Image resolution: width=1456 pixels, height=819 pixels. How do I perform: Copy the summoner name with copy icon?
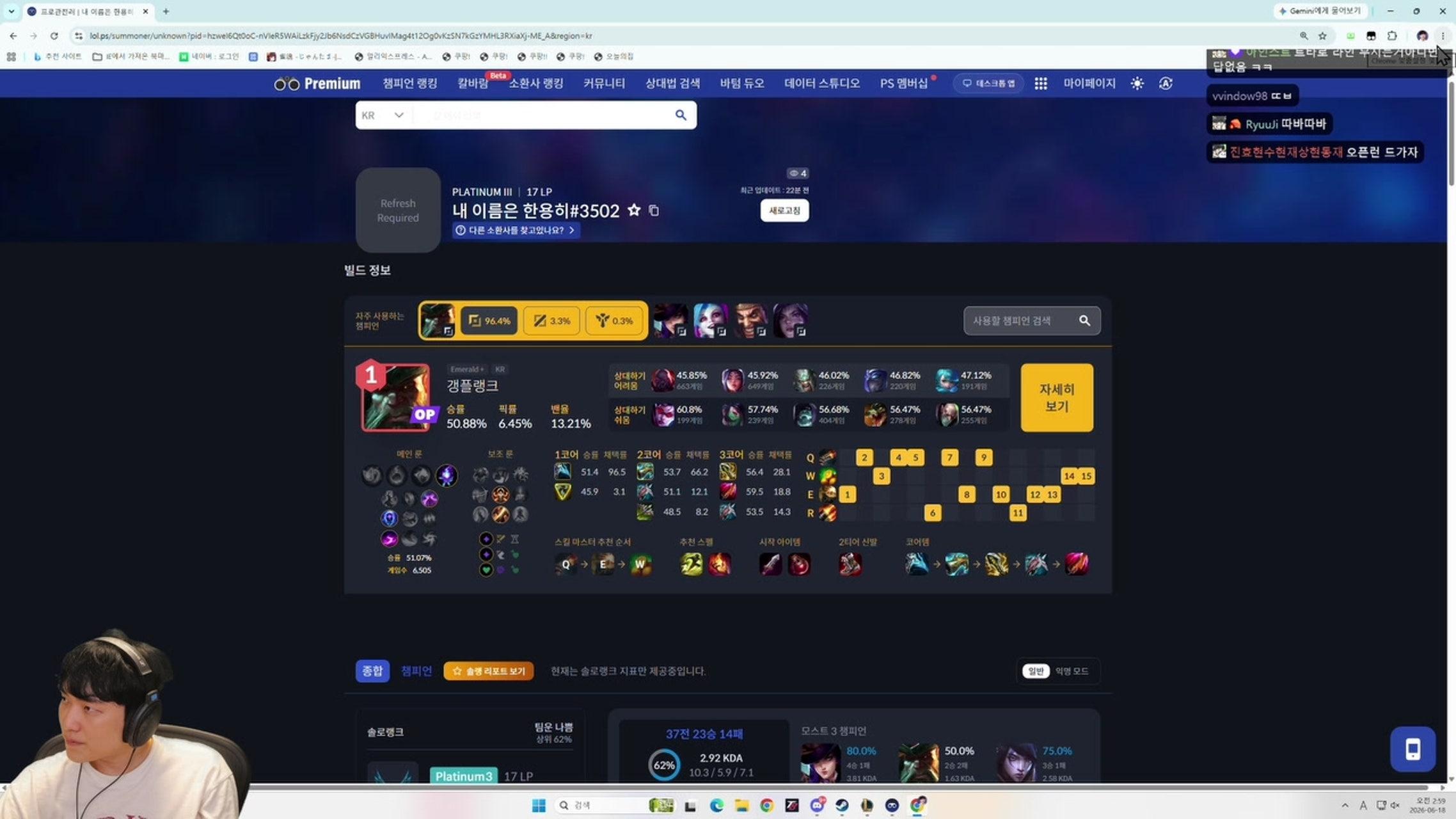pos(654,211)
